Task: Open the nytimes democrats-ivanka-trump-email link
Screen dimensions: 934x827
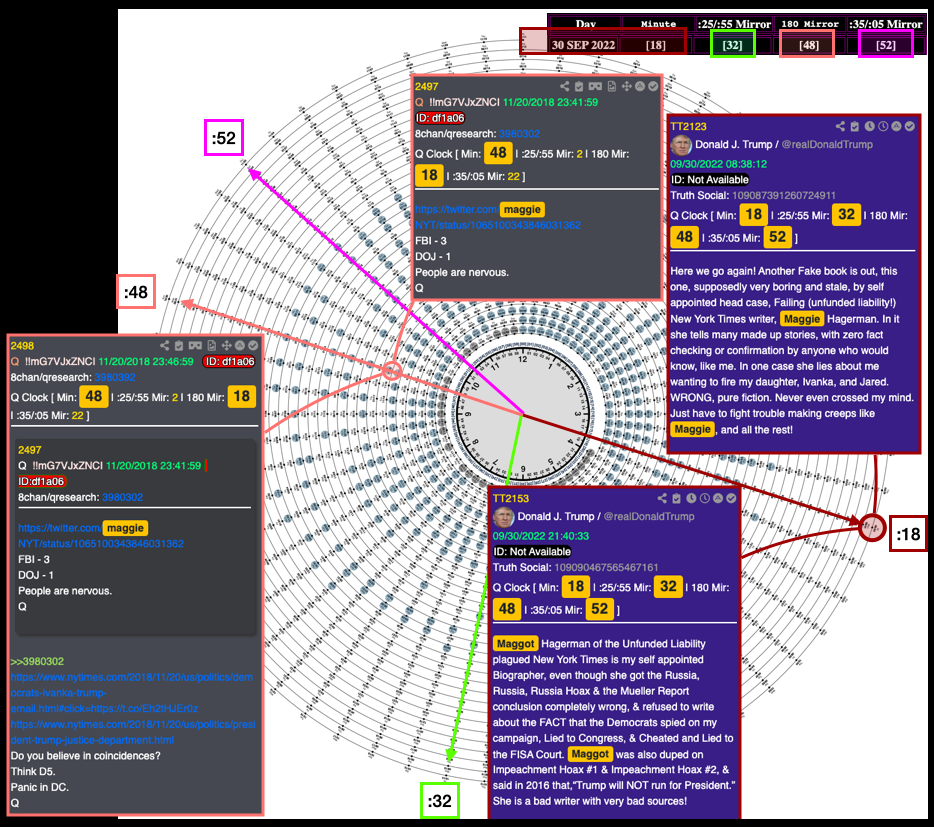Action: coord(131,693)
